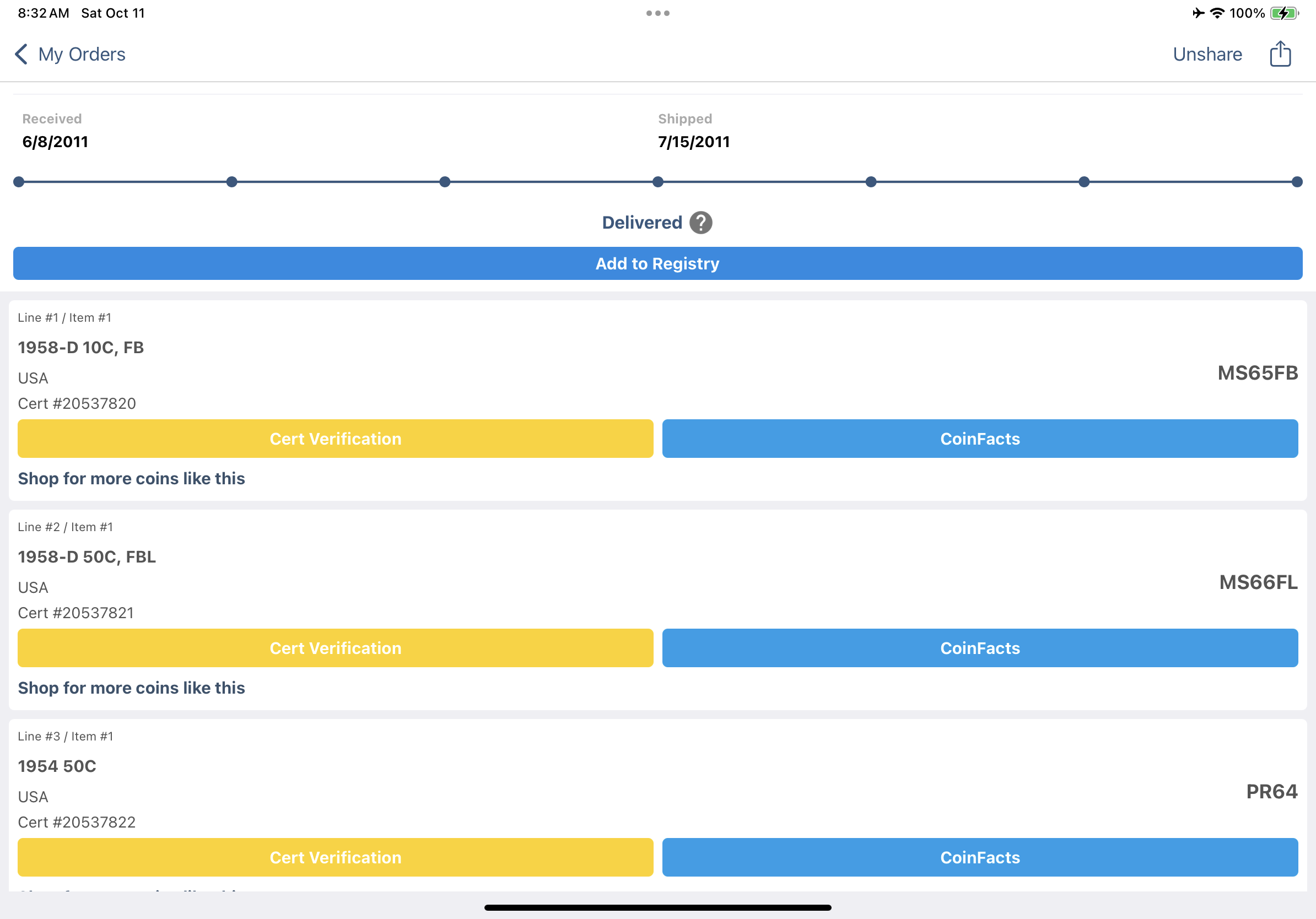
Task: Select the last progress timeline dot
Action: pos(1297,182)
